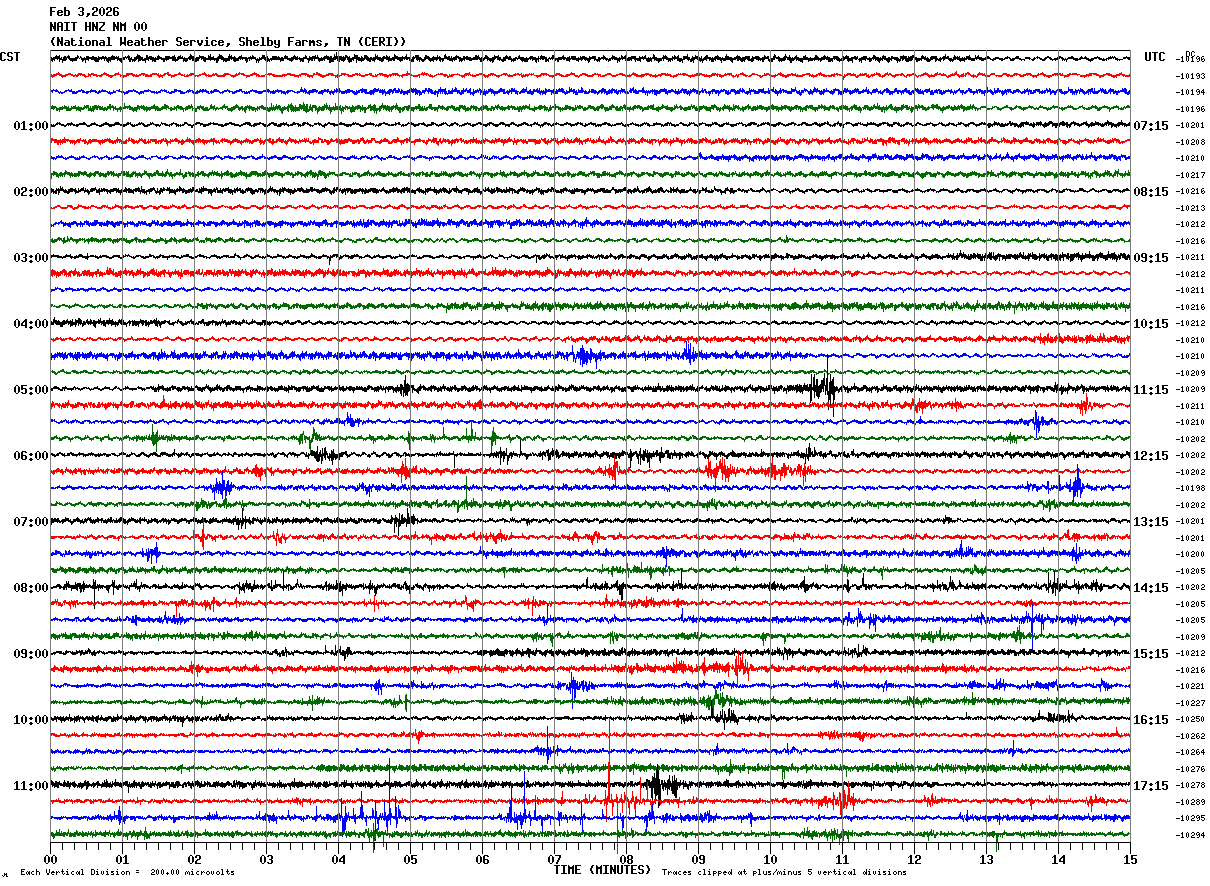Click the 15:15 UTC time label
1210x886 pixels.
pyautogui.click(x=1151, y=654)
